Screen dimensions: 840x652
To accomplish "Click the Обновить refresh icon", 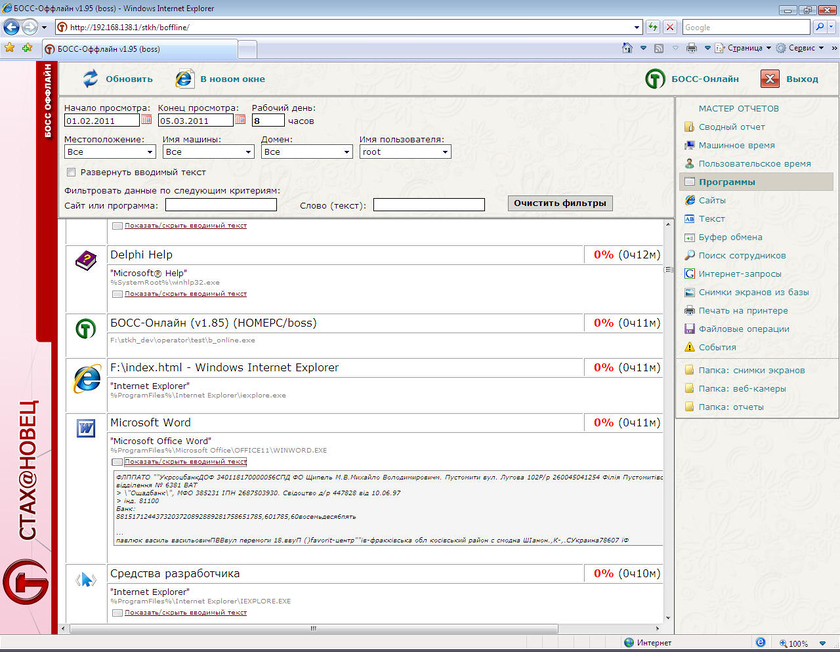I will [91, 79].
